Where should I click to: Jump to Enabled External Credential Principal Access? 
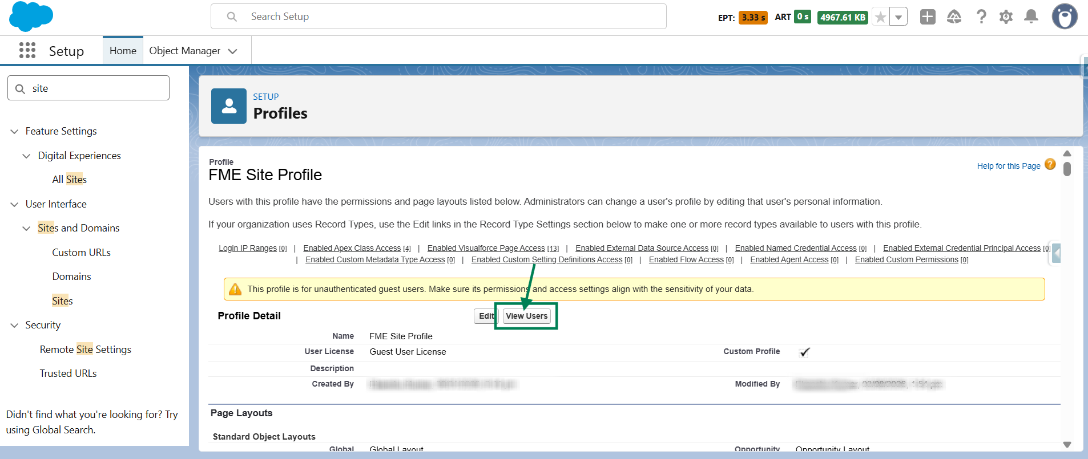click(x=962, y=248)
